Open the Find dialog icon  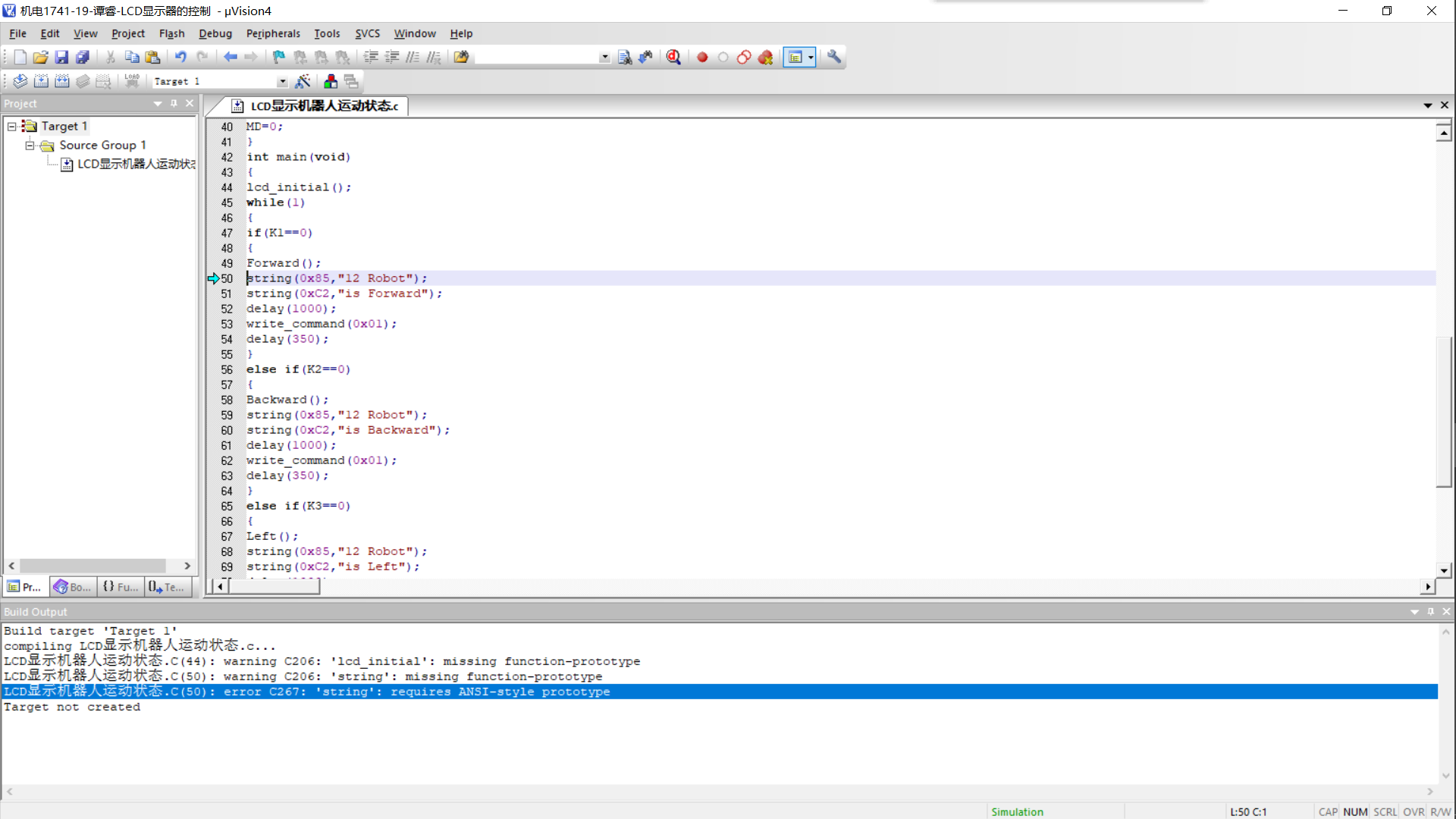(625, 57)
